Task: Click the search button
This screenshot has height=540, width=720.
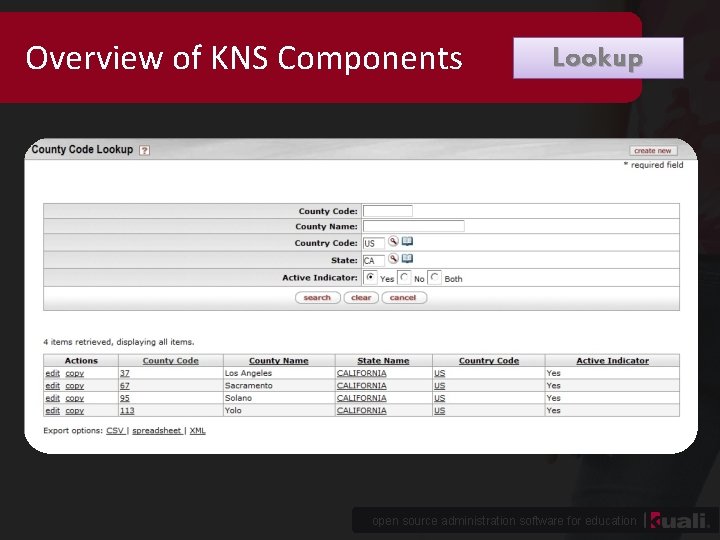Action: point(317,298)
